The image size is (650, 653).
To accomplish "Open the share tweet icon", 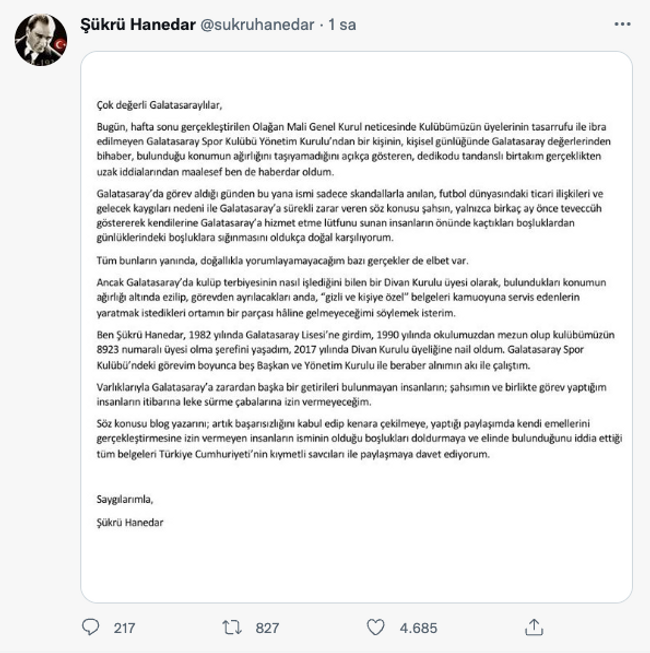I will coord(534,627).
